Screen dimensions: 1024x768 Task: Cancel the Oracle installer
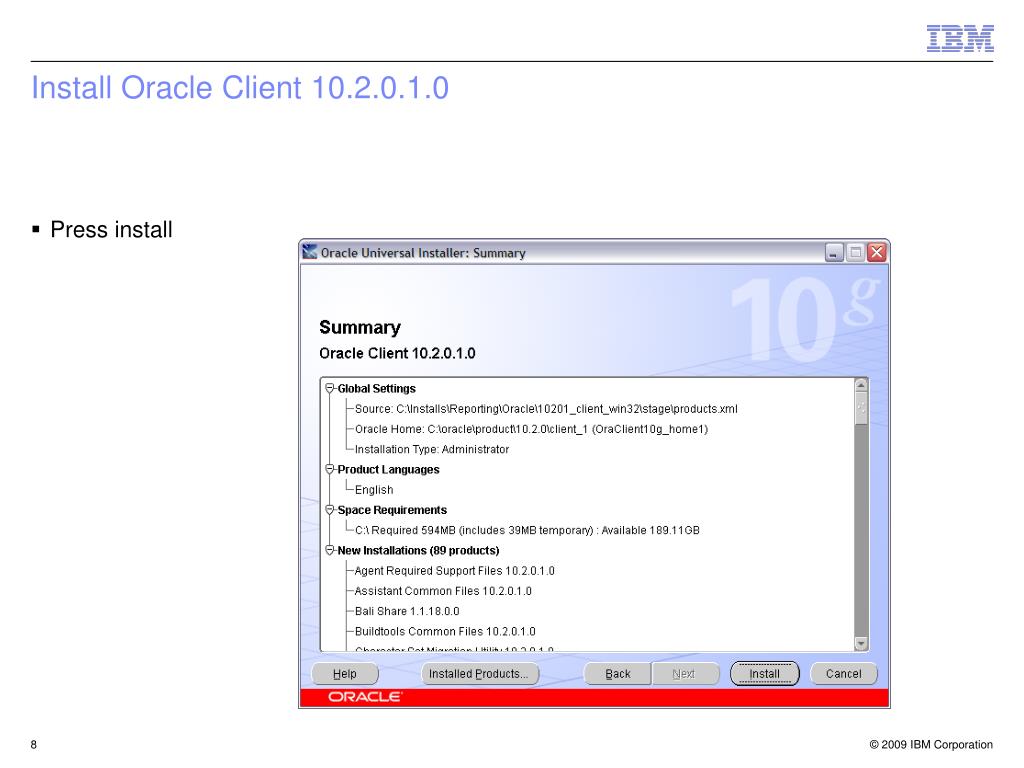(x=843, y=673)
